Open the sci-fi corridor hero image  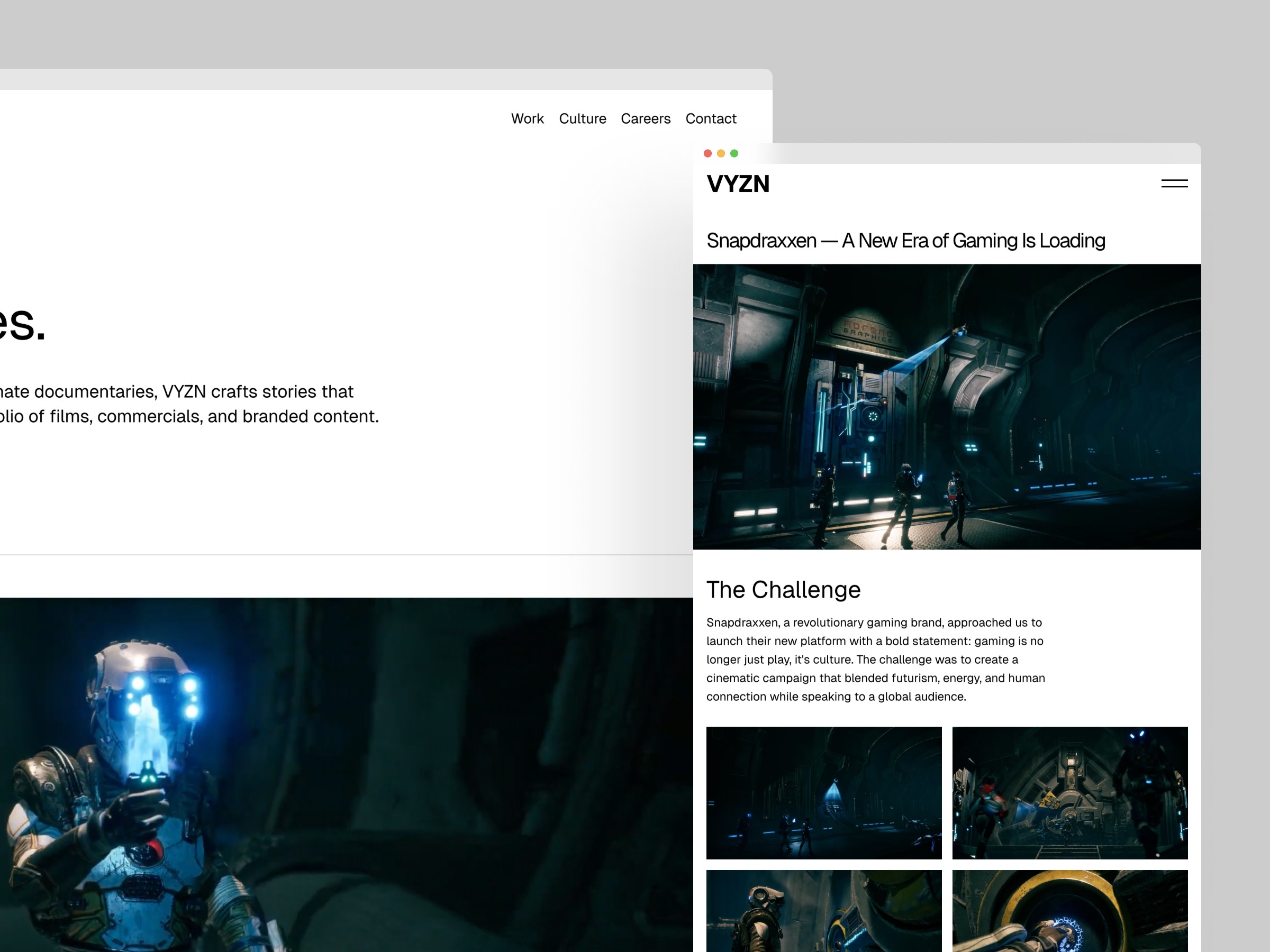(x=946, y=406)
